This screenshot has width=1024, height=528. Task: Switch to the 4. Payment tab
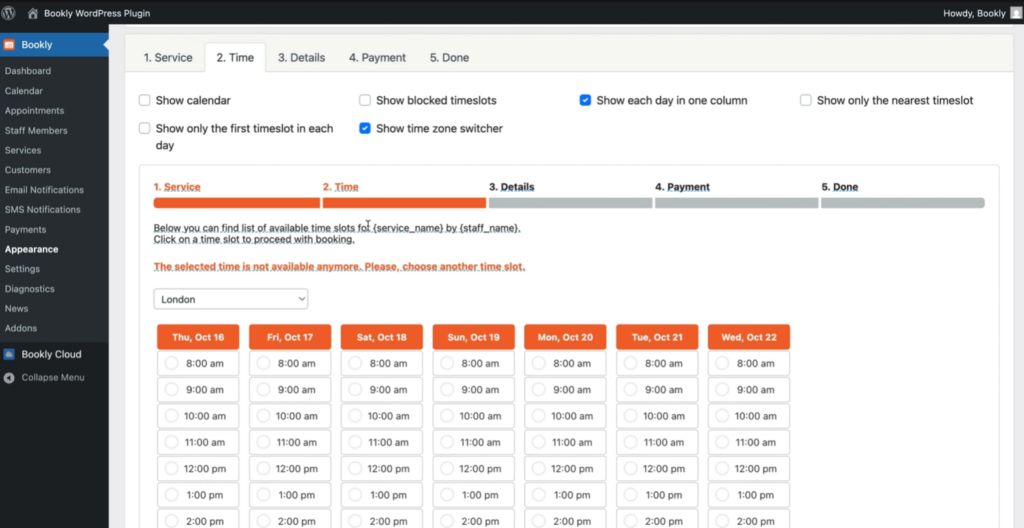click(377, 58)
